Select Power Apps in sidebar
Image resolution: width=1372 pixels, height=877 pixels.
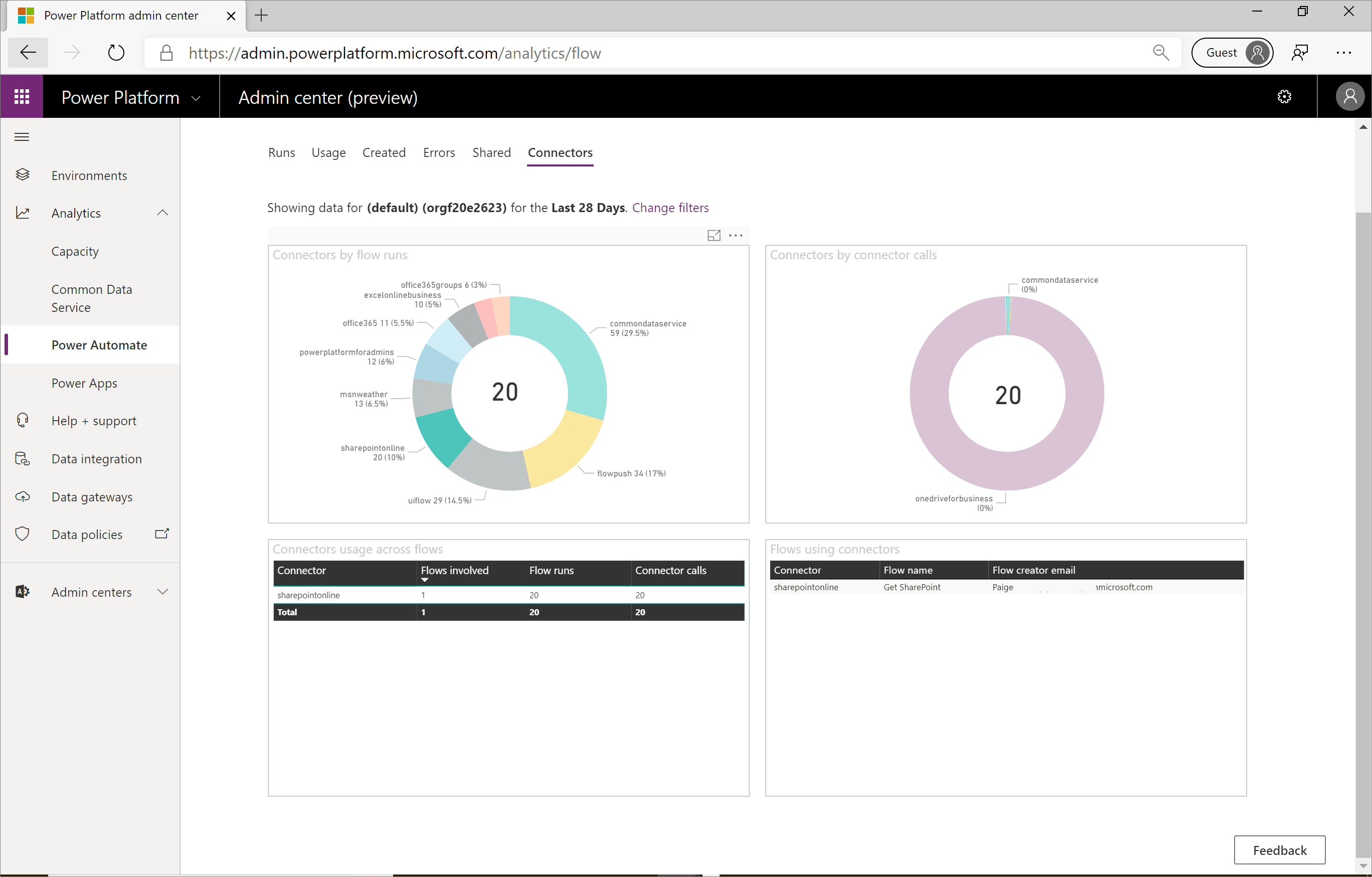click(x=84, y=383)
